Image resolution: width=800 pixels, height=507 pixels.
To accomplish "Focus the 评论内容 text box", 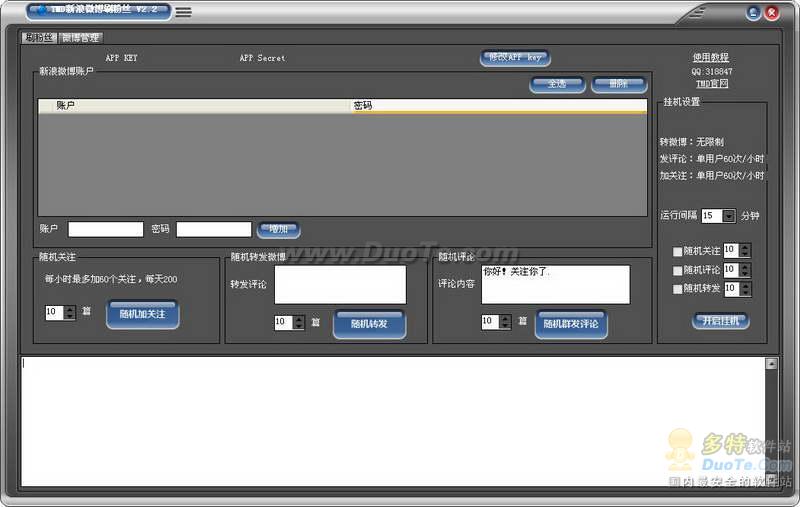I will coord(556,285).
